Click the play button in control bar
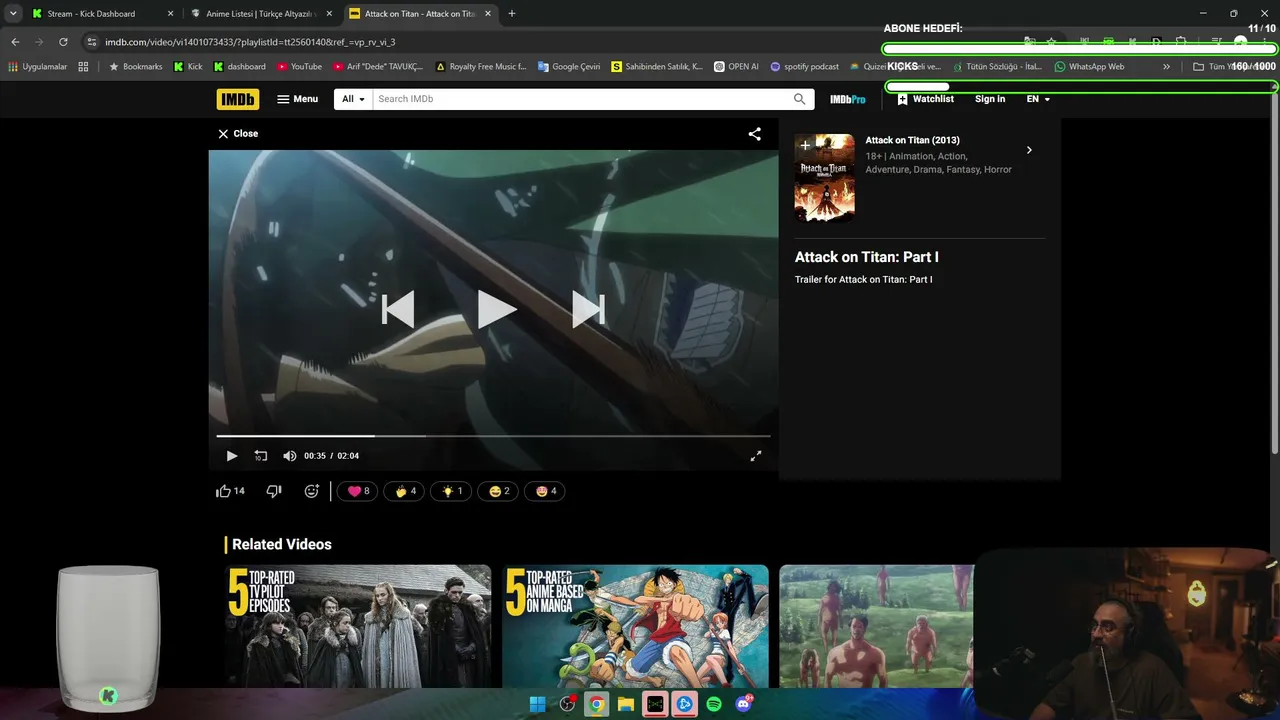This screenshot has width=1280, height=720. click(232, 456)
